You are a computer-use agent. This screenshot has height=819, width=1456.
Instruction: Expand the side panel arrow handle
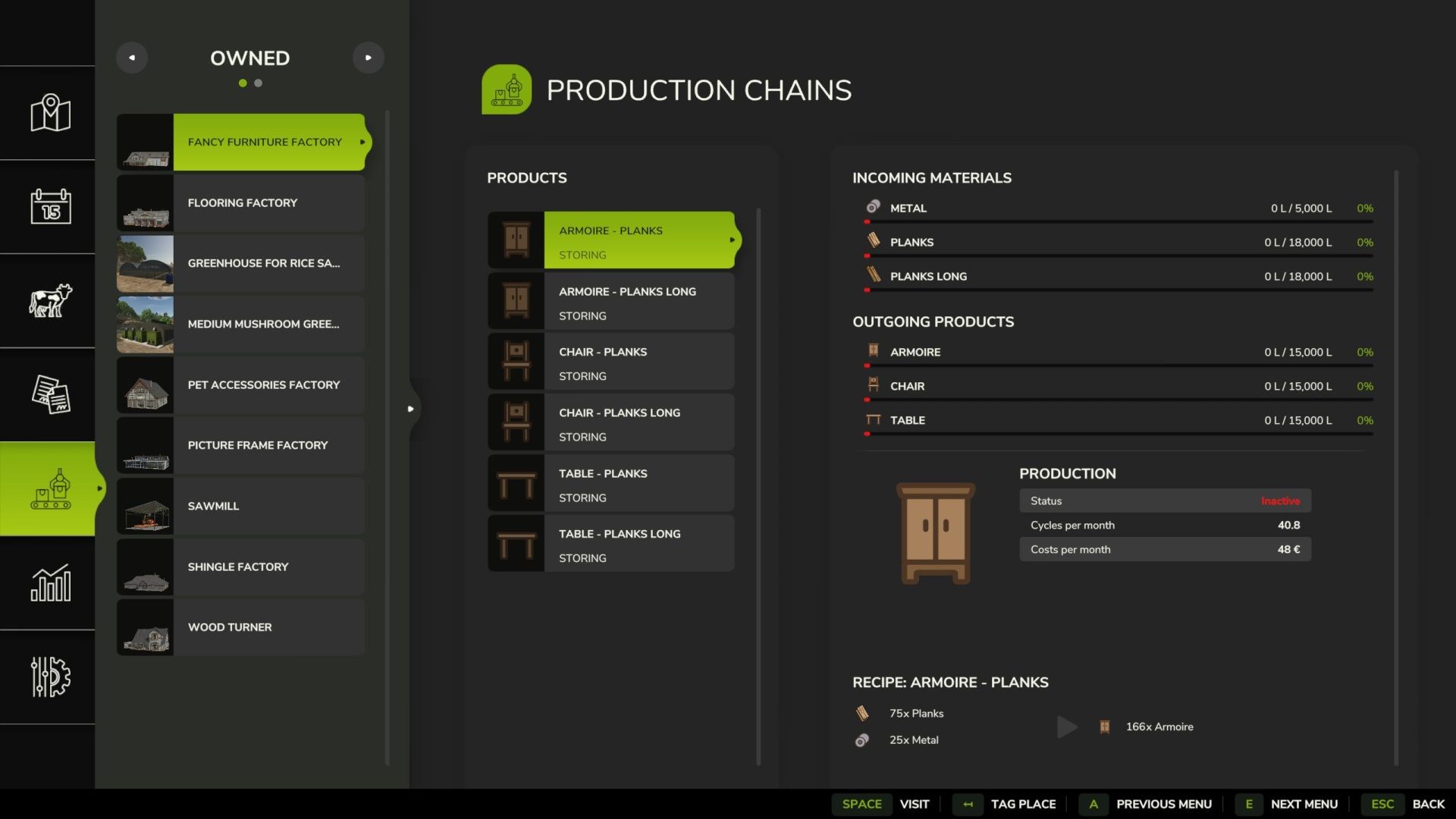pos(411,409)
